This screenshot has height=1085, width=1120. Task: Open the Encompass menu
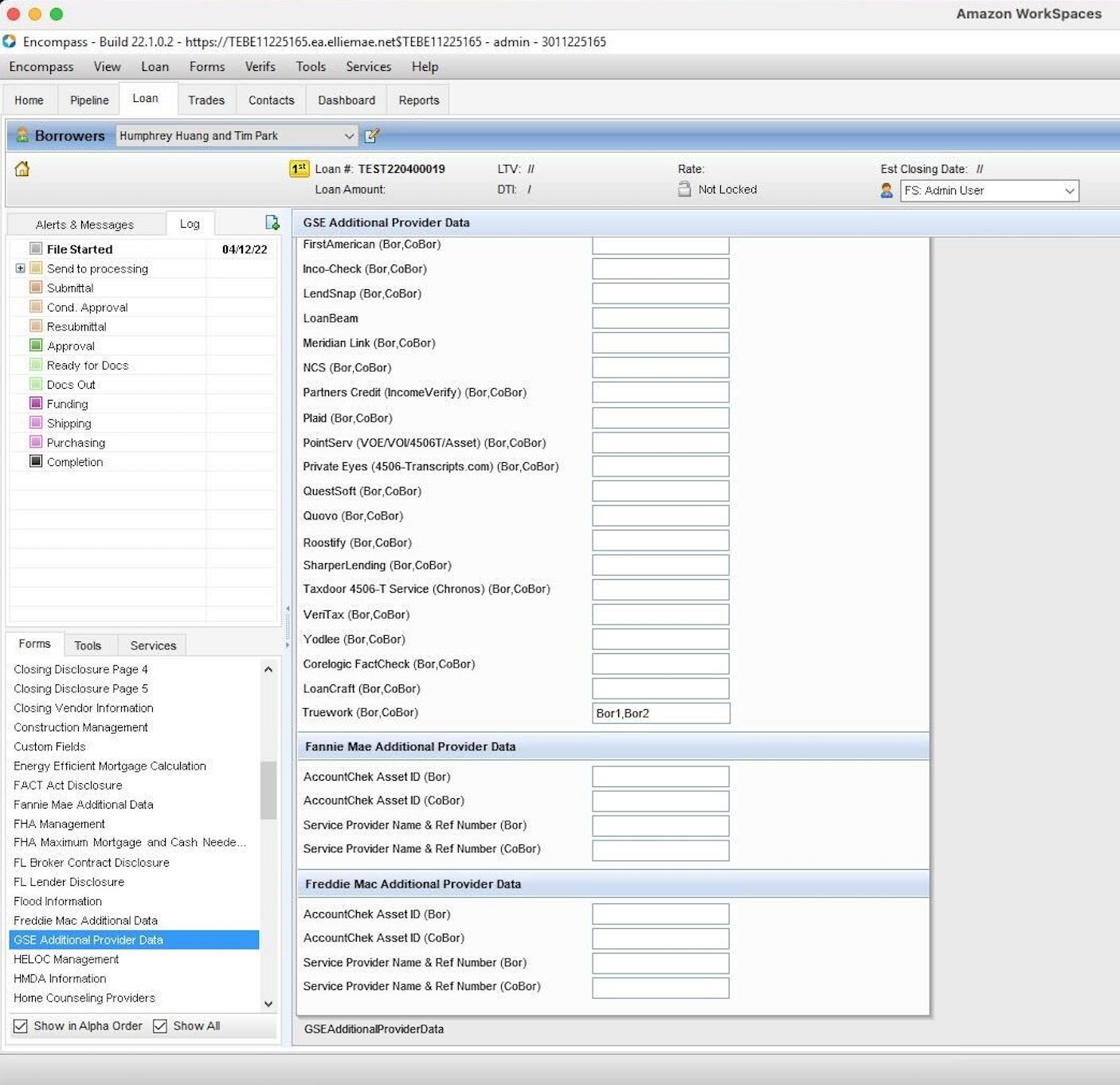pos(41,67)
